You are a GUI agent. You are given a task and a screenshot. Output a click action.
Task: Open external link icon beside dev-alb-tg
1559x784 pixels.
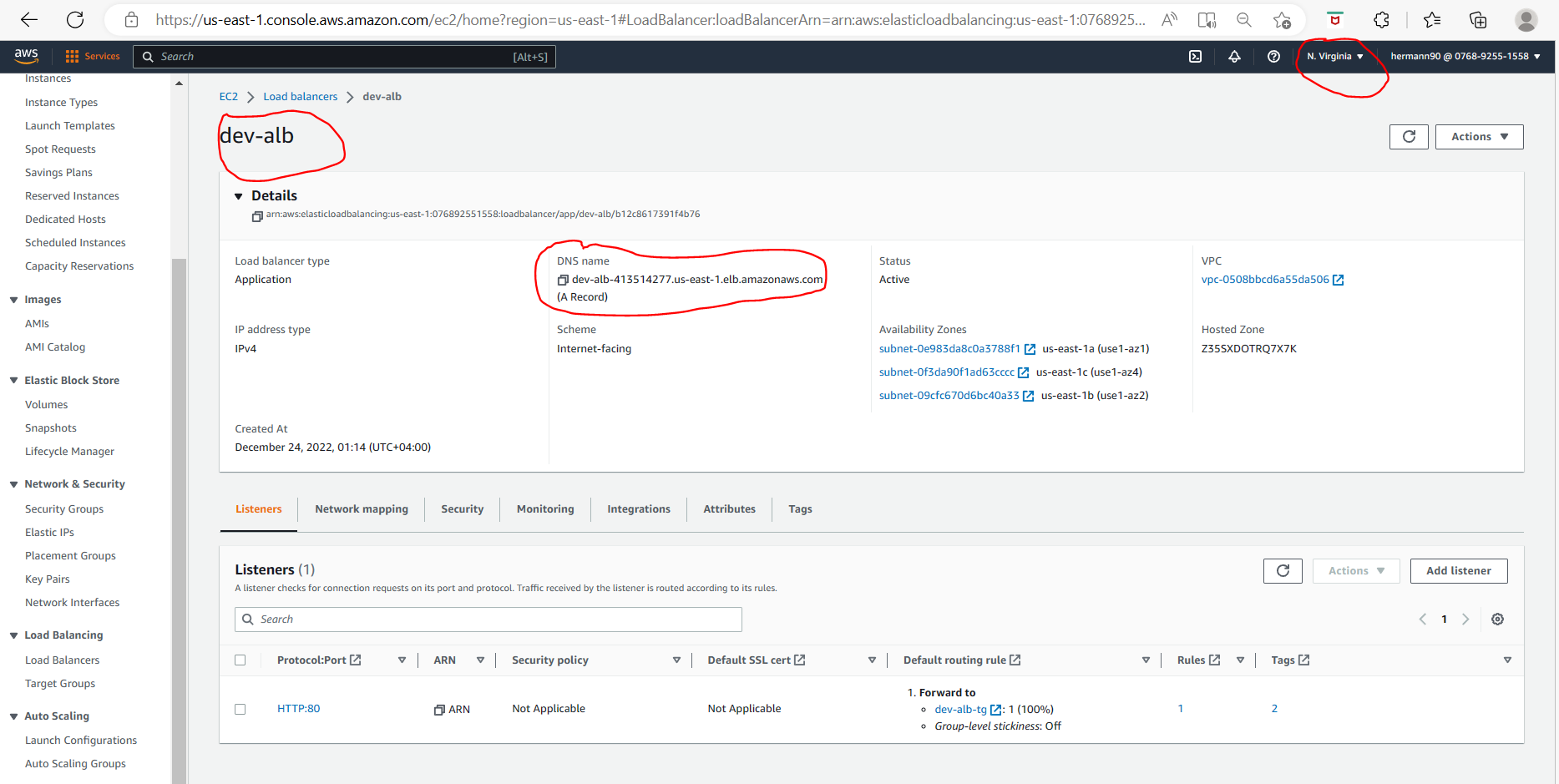point(995,710)
